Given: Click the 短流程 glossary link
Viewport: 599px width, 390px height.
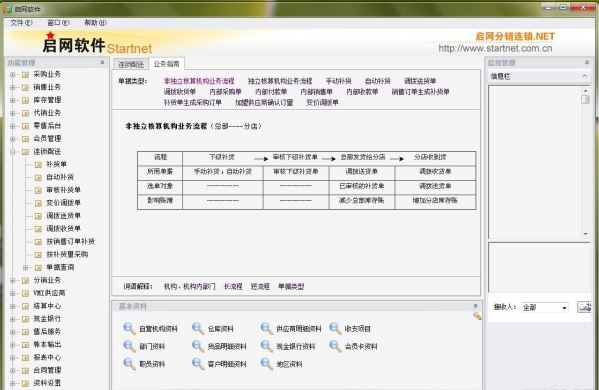Looking at the screenshot, I should pos(260,286).
